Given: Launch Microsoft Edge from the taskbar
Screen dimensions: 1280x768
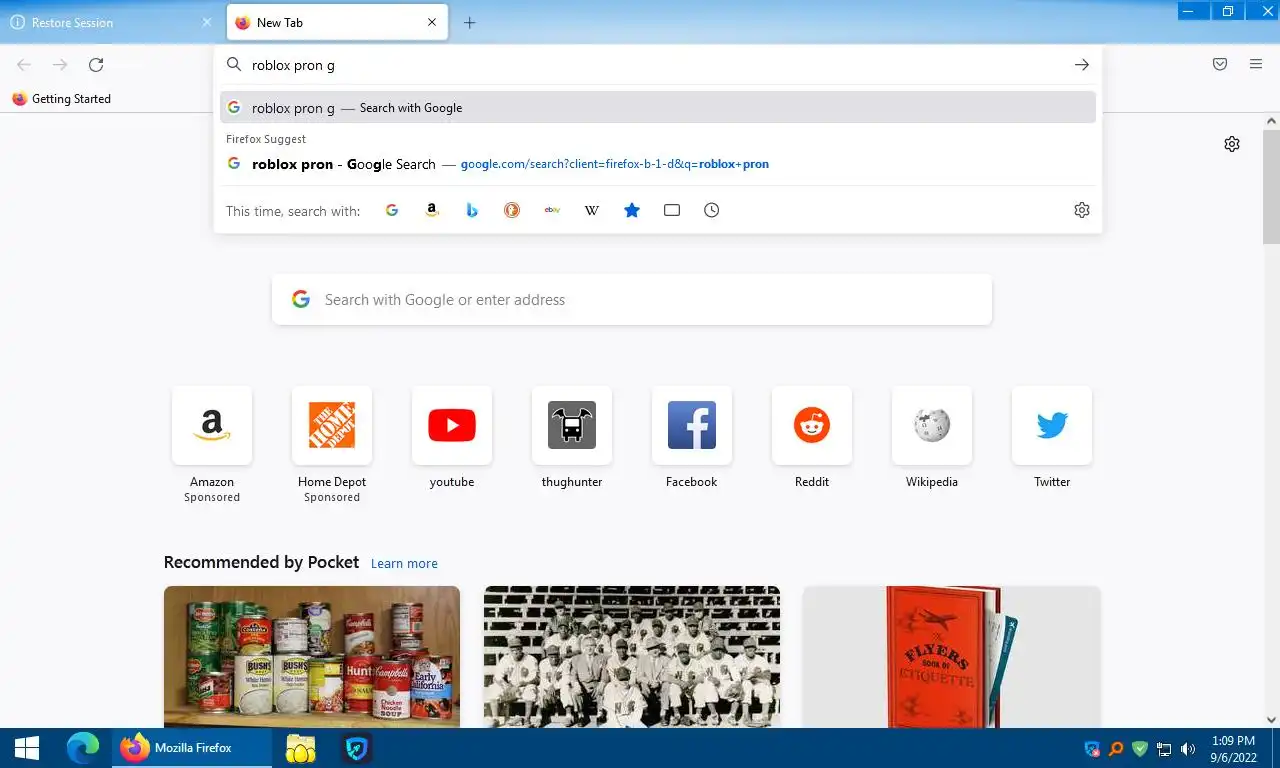Looking at the screenshot, I should (83, 748).
